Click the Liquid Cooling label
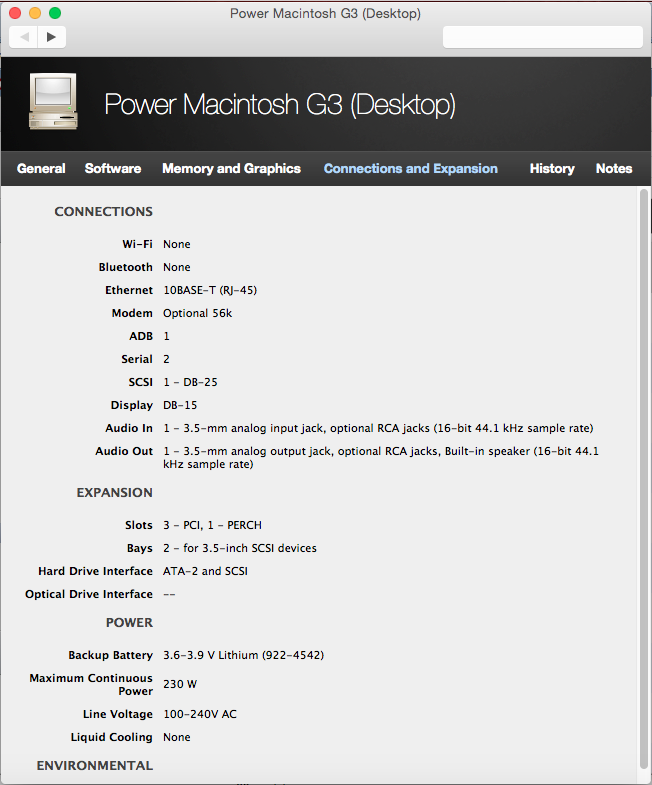Image resolution: width=652 pixels, height=785 pixels. [111, 737]
